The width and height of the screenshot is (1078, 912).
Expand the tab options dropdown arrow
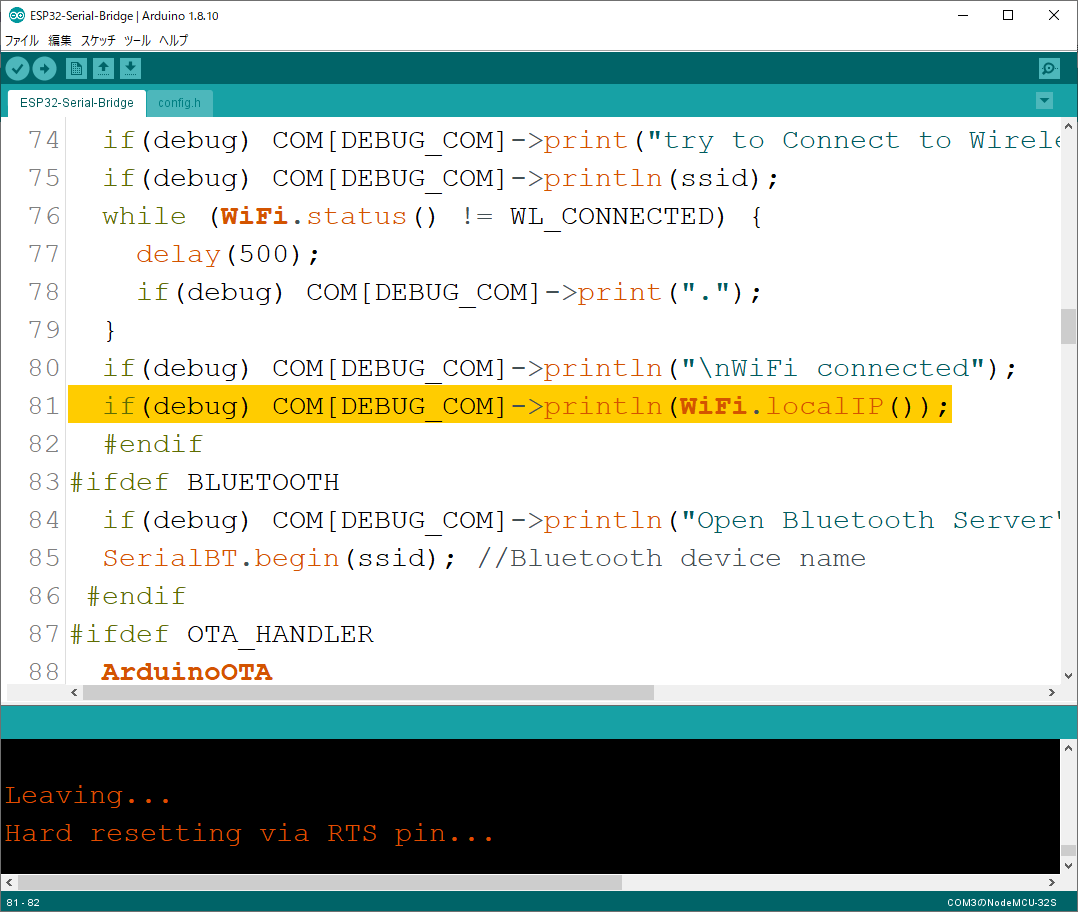(x=1044, y=101)
